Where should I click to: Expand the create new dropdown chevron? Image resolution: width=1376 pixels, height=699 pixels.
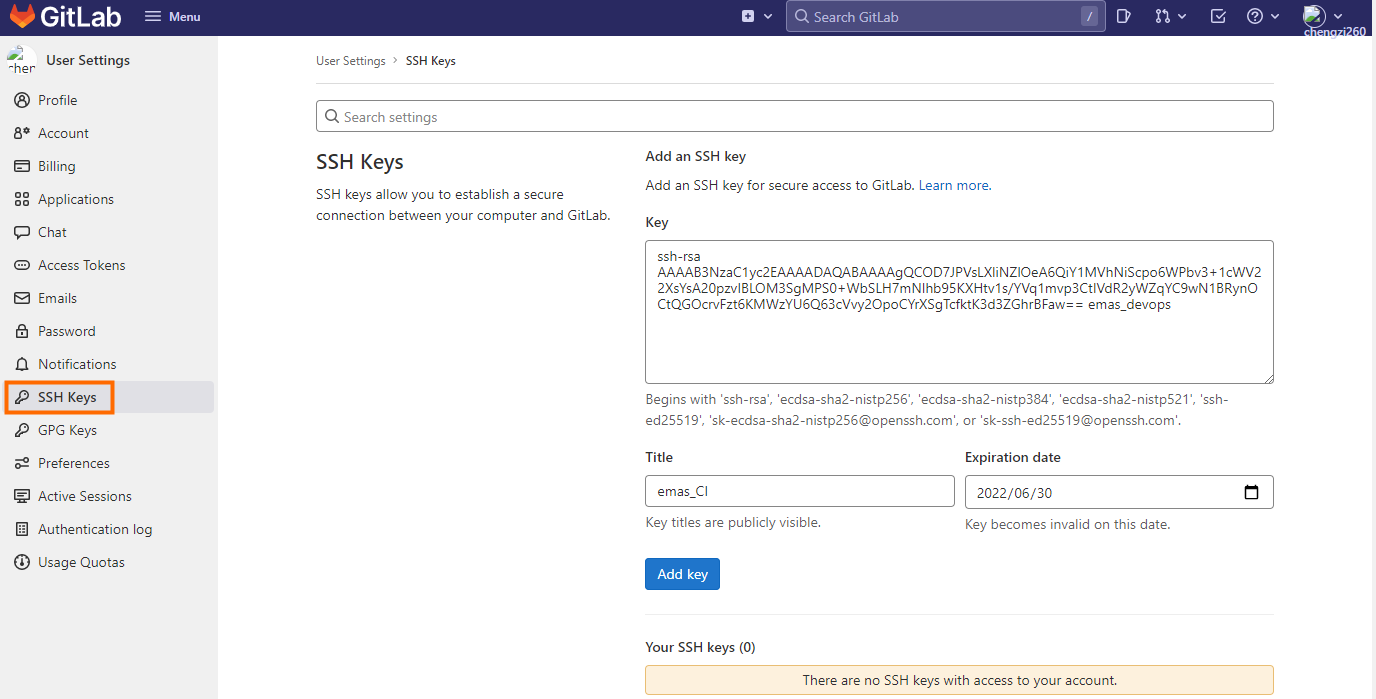point(768,17)
